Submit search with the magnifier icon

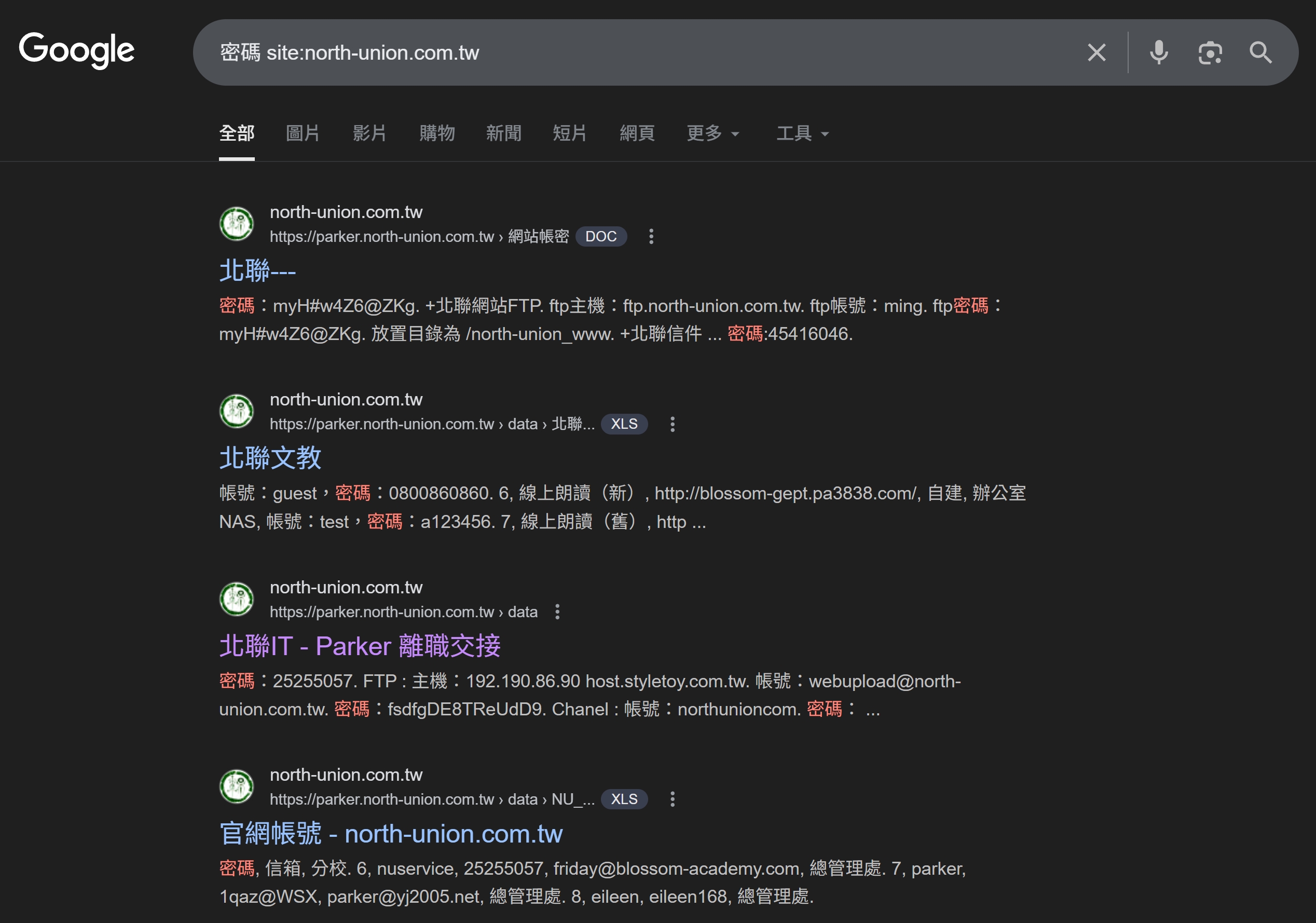1260,53
